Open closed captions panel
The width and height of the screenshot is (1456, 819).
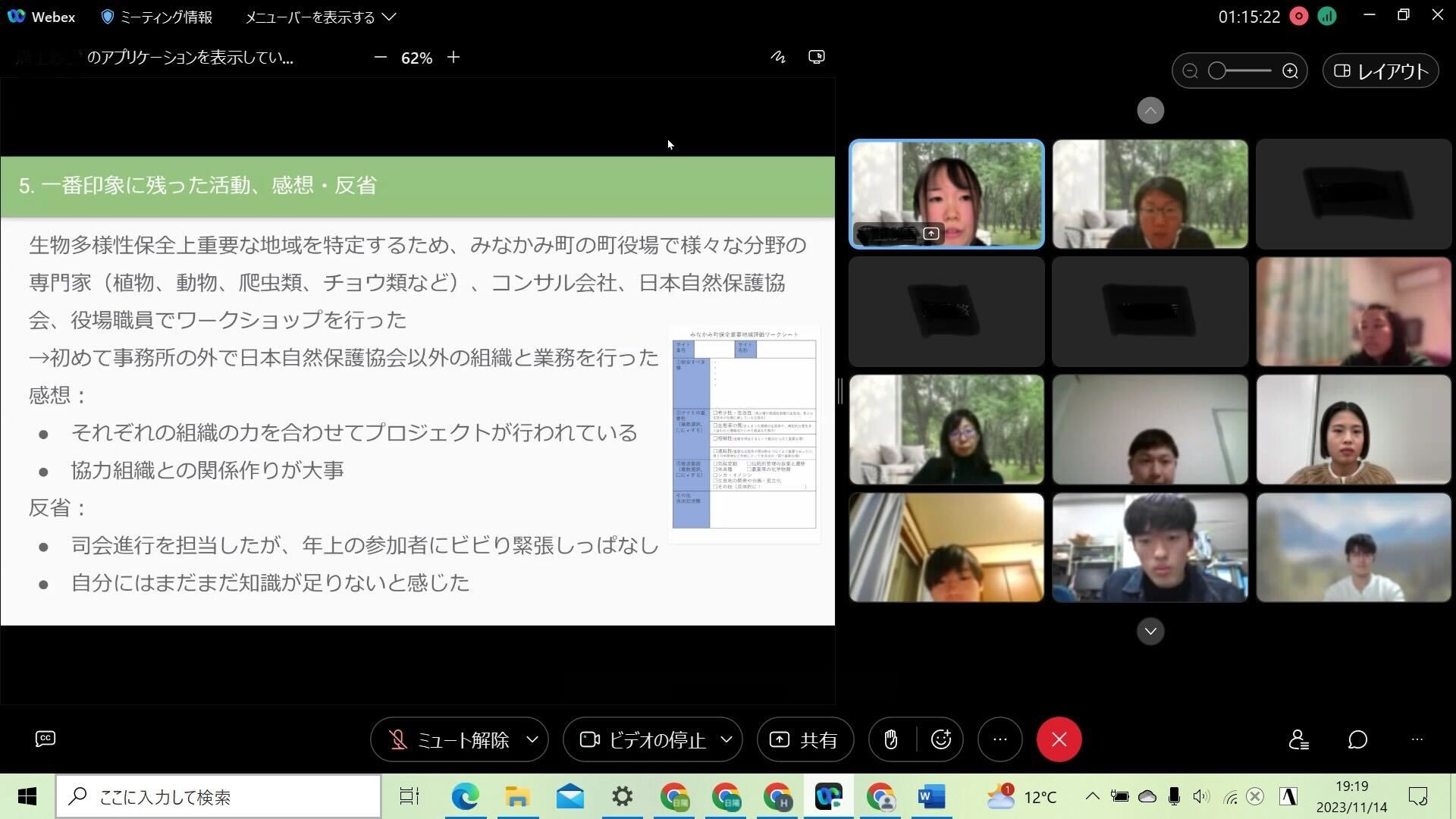45,739
